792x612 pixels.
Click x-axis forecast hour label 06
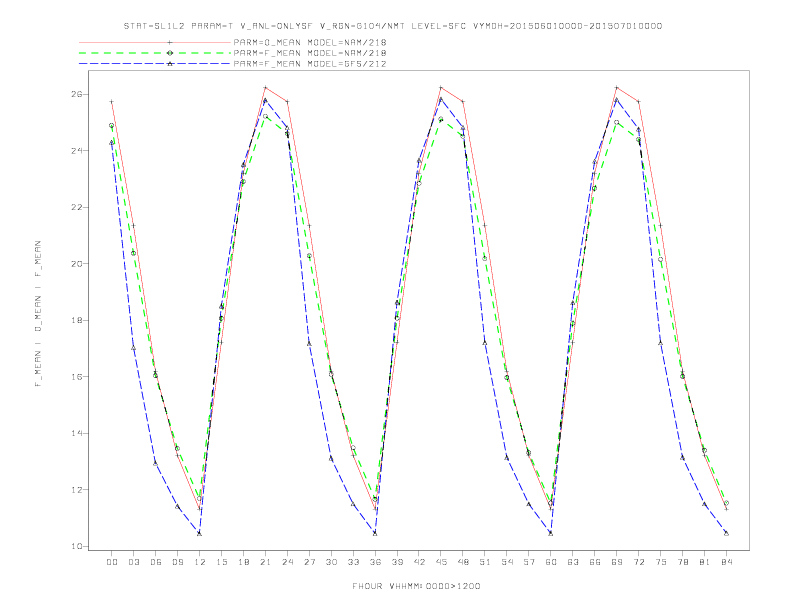tap(156, 562)
